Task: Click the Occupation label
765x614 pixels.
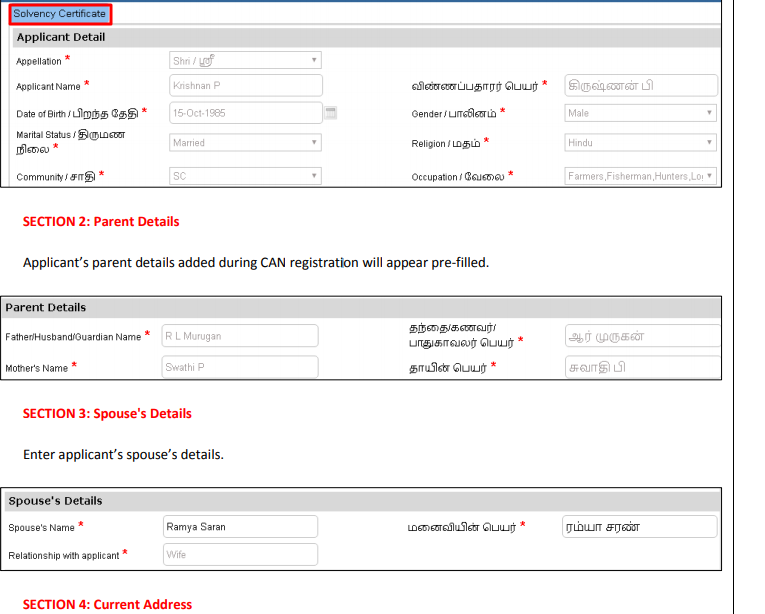Action: pos(458,177)
